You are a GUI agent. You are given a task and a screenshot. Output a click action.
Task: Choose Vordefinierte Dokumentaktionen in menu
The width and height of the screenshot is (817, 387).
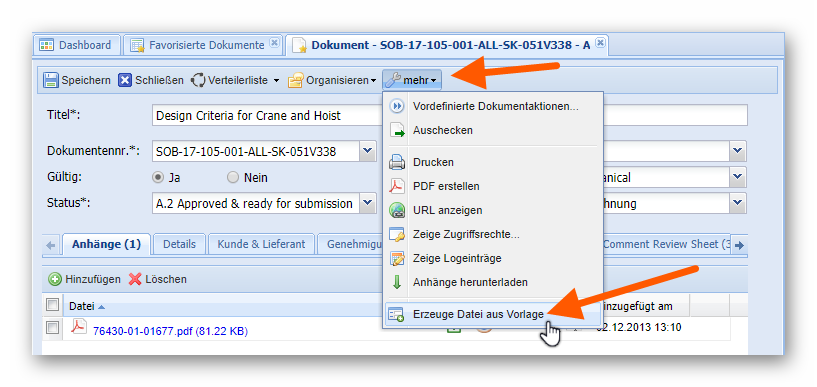tap(493, 106)
